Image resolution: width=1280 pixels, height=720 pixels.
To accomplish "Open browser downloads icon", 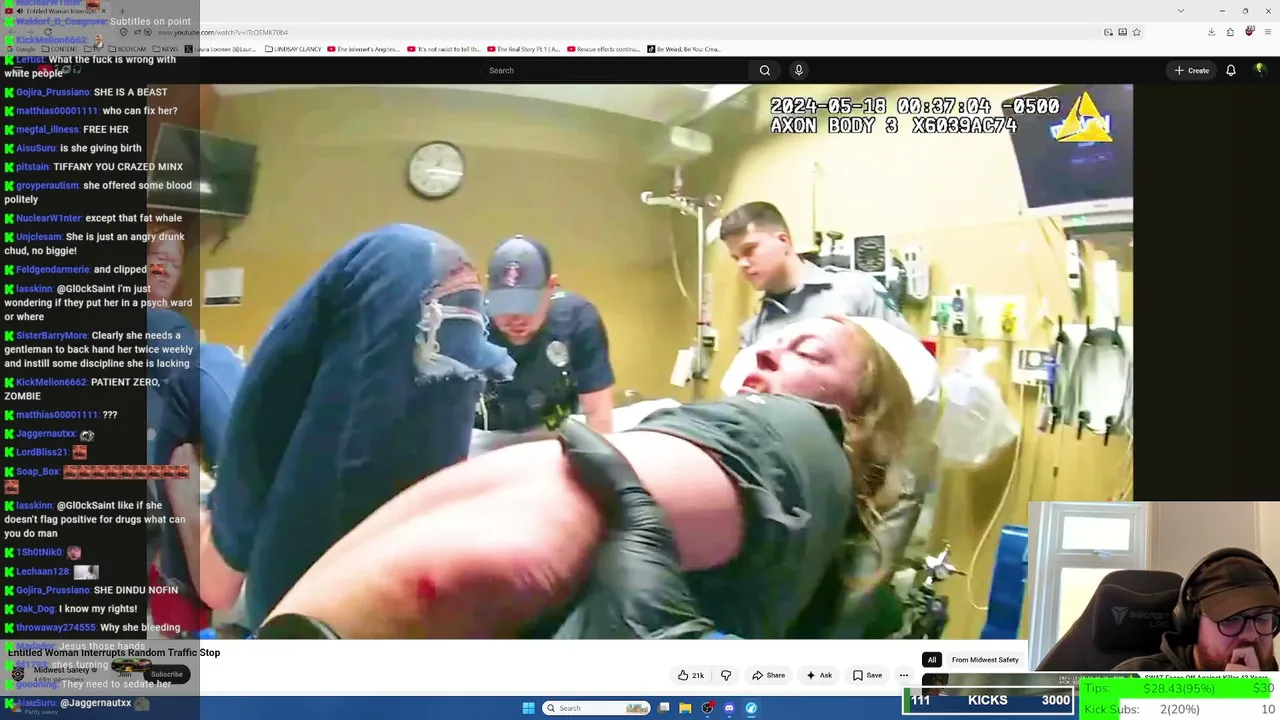I will tap(1211, 32).
